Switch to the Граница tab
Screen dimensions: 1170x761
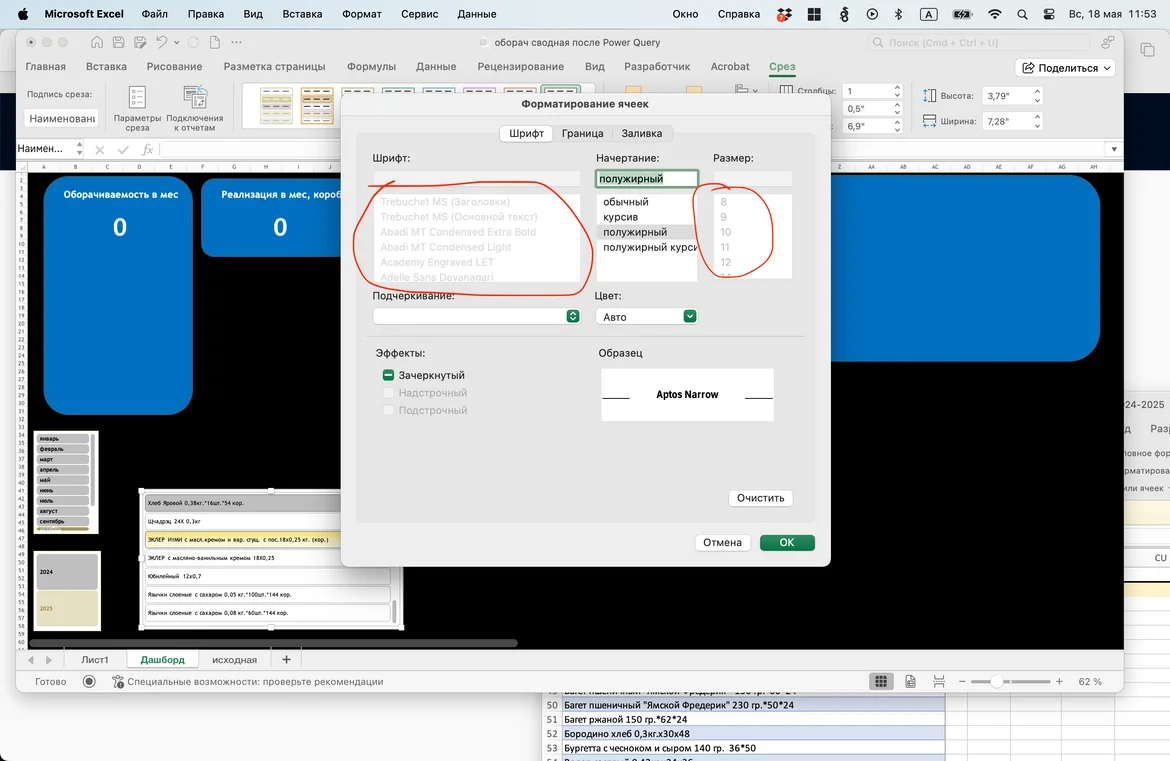click(x=582, y=133)
